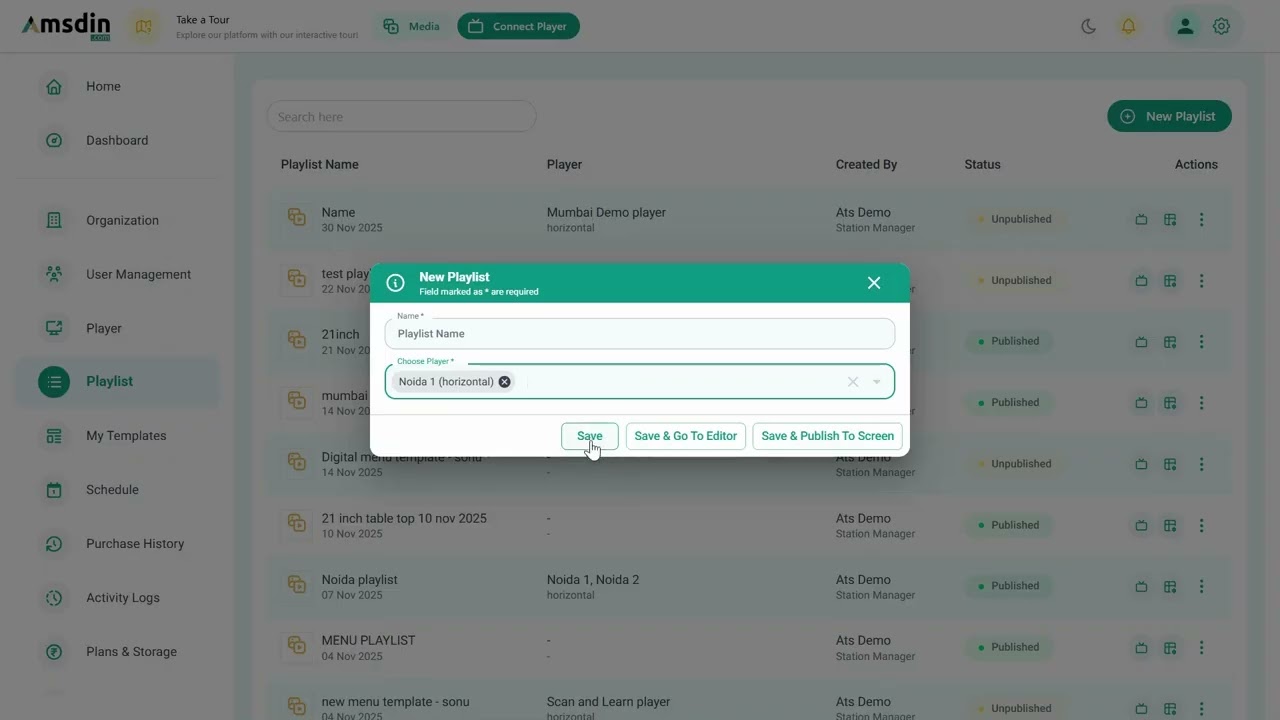This screenshot has width=1280, height=720.
Task: Open more options for 21 inch table top row
Action: click(1202, 526)
